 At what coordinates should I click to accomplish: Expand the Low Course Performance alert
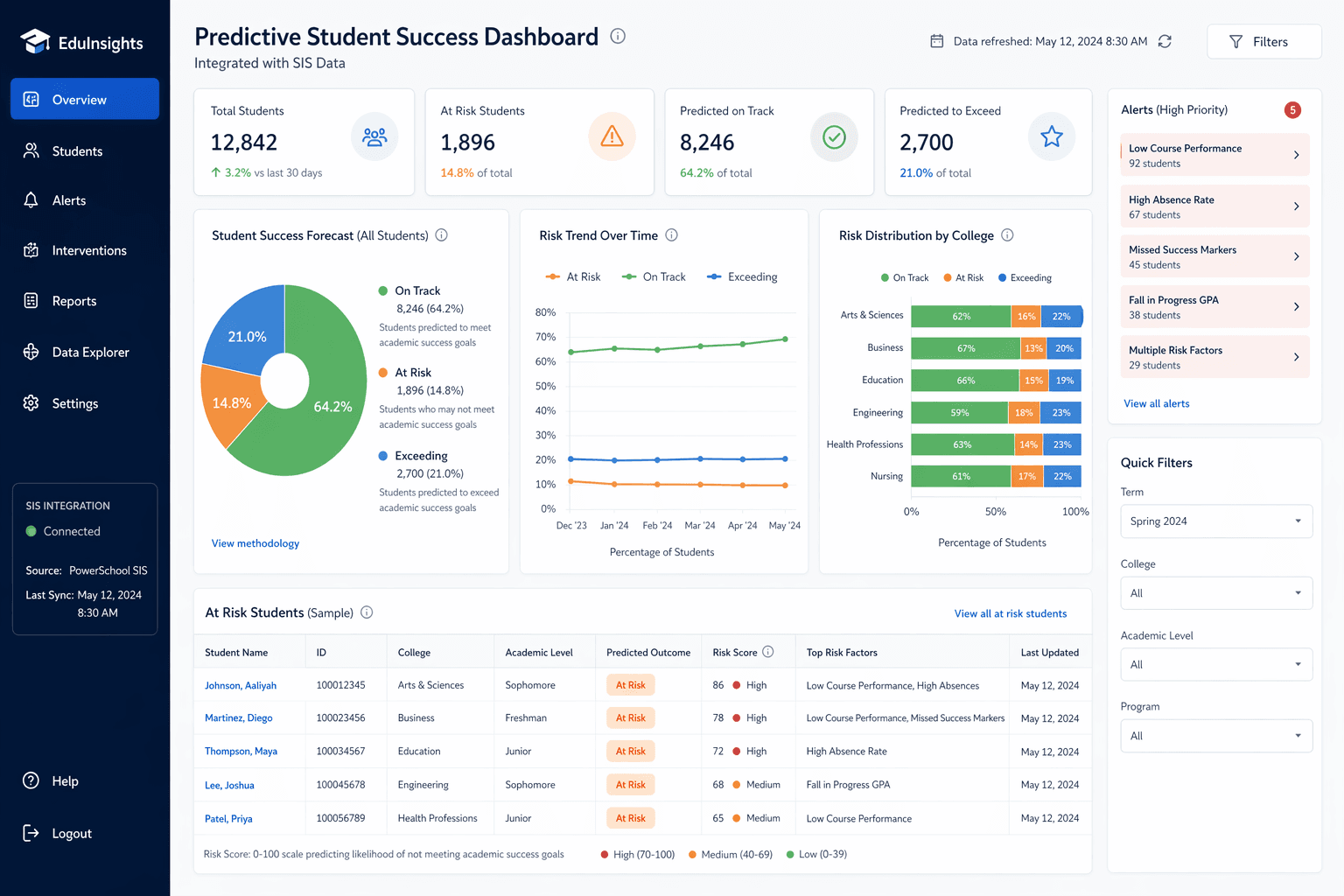click(1214, 155)
